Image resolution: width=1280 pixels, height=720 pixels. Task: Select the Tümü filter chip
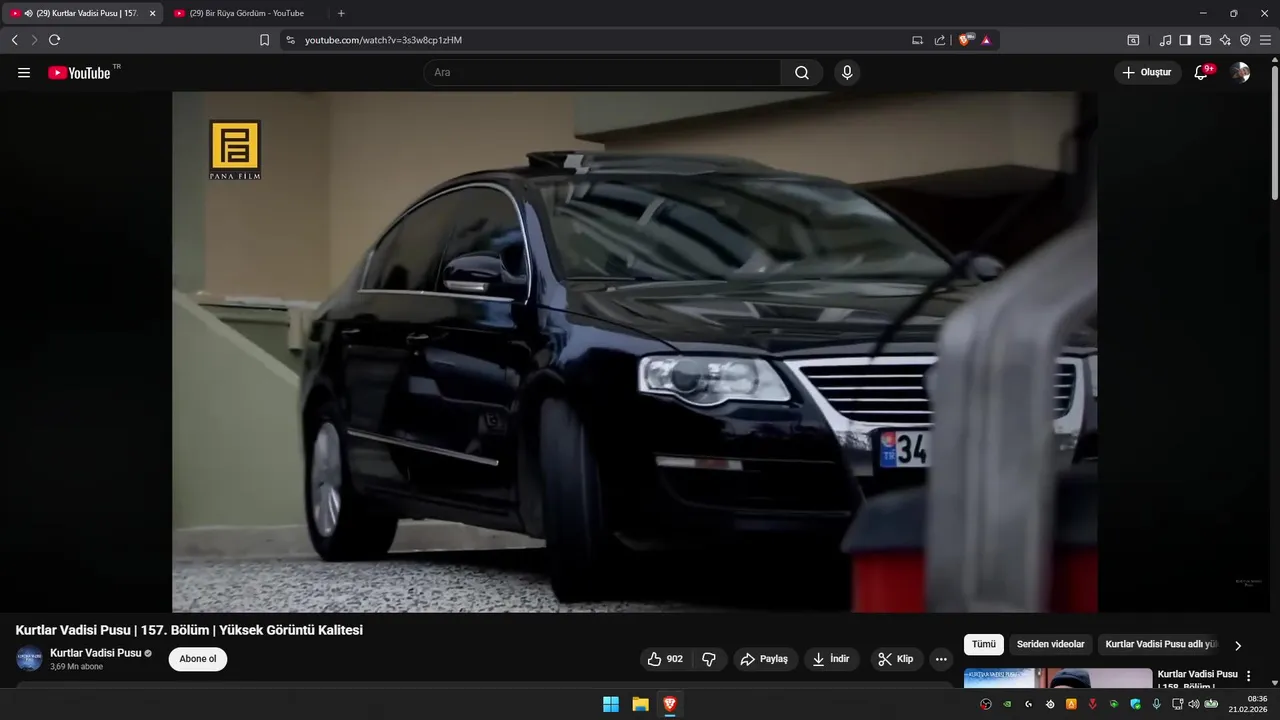point(984,645)
